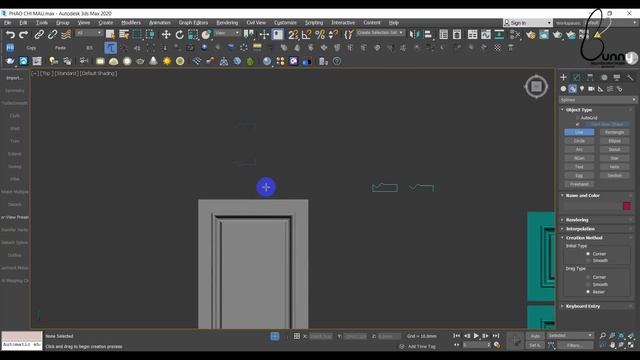Expand the Interpolation rollout
Viewport: 640px width, 360px height.
coord(580,229)
